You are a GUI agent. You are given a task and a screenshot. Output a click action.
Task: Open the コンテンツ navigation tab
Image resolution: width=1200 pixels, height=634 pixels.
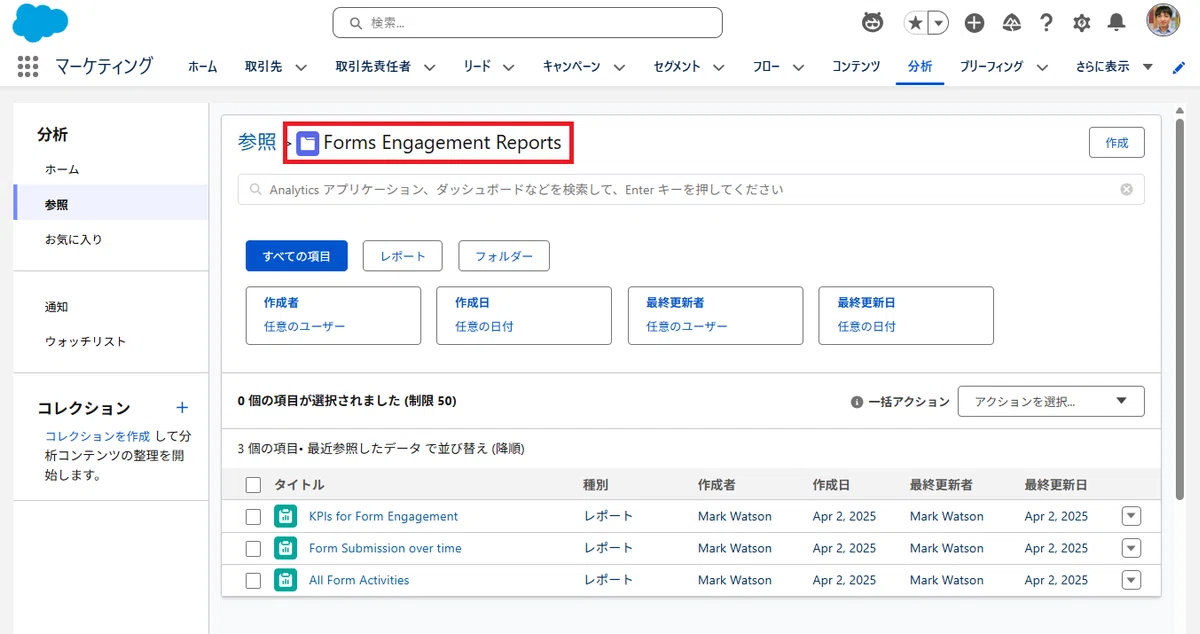pos(856,67)
